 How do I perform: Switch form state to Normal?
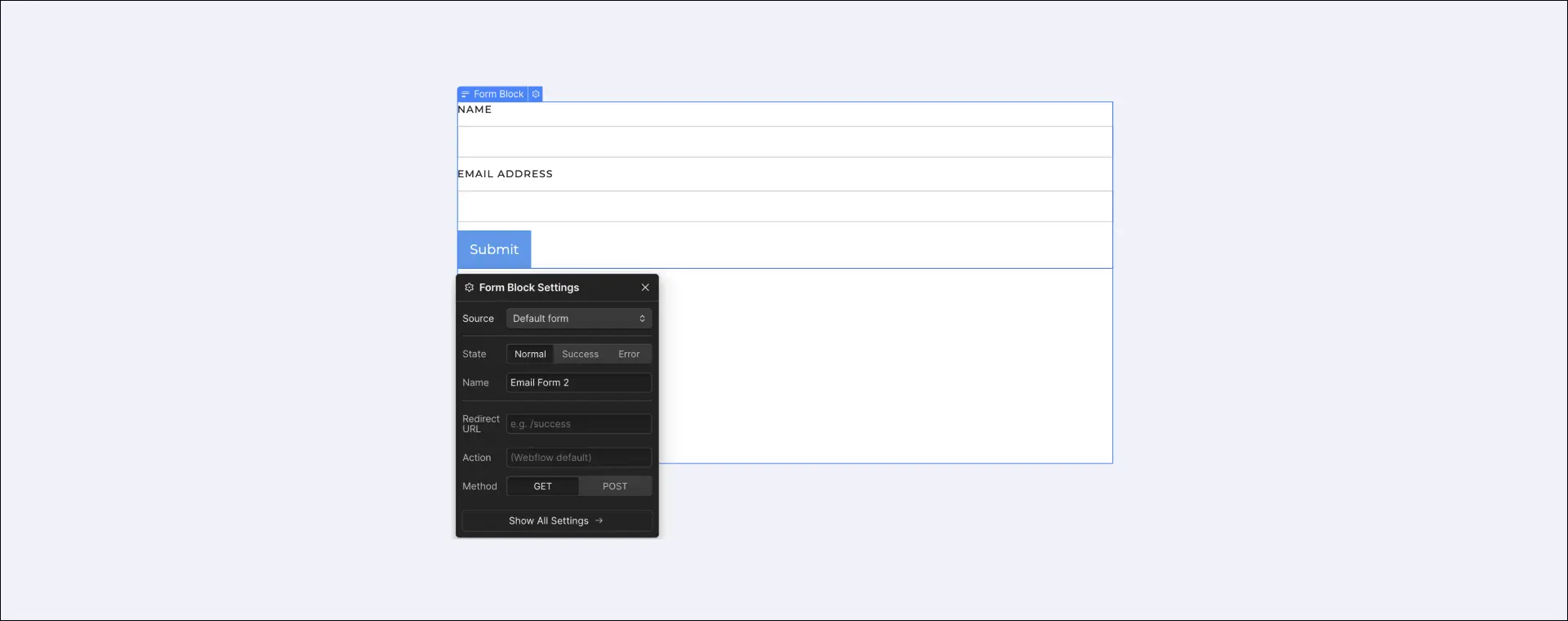(530, 354)
